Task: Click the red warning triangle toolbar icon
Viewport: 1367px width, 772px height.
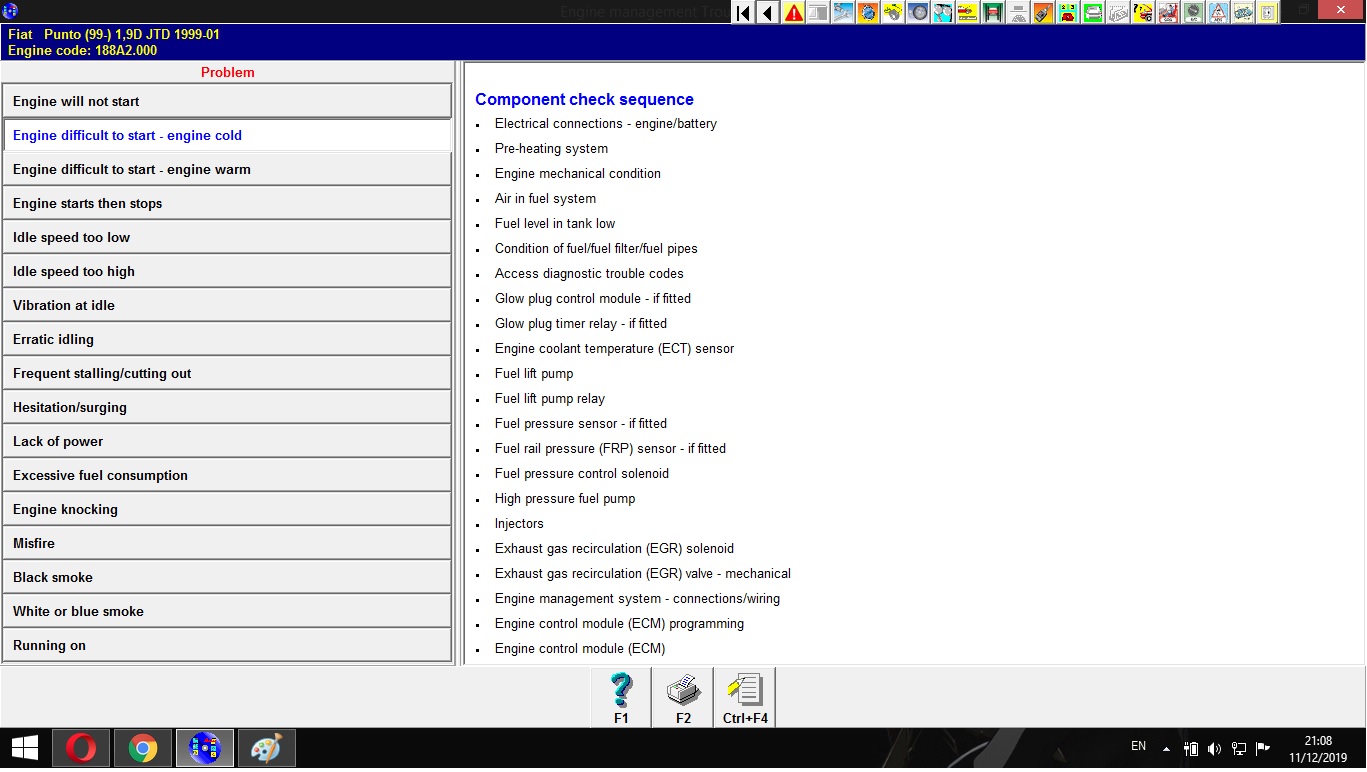Action: click(793, 13)
